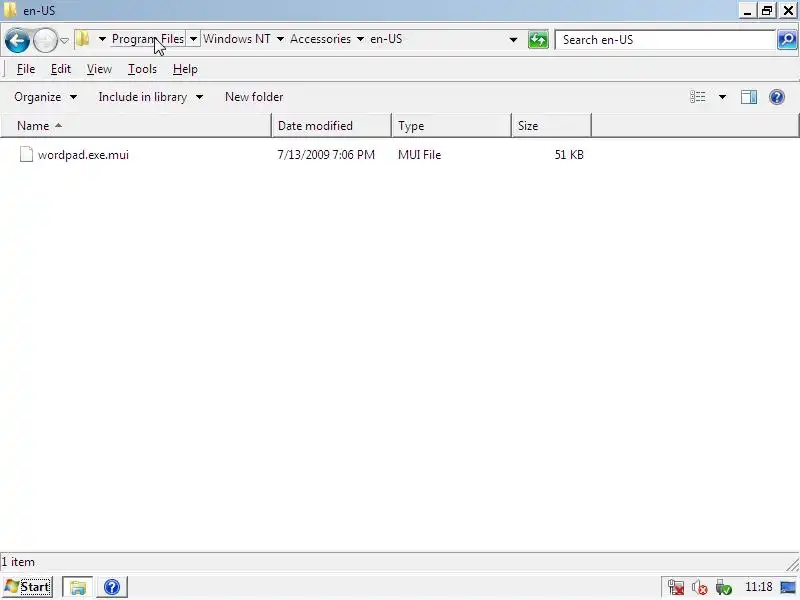Click the 51 KB size cell
The image size is (800, 600).
pos(569,155)
